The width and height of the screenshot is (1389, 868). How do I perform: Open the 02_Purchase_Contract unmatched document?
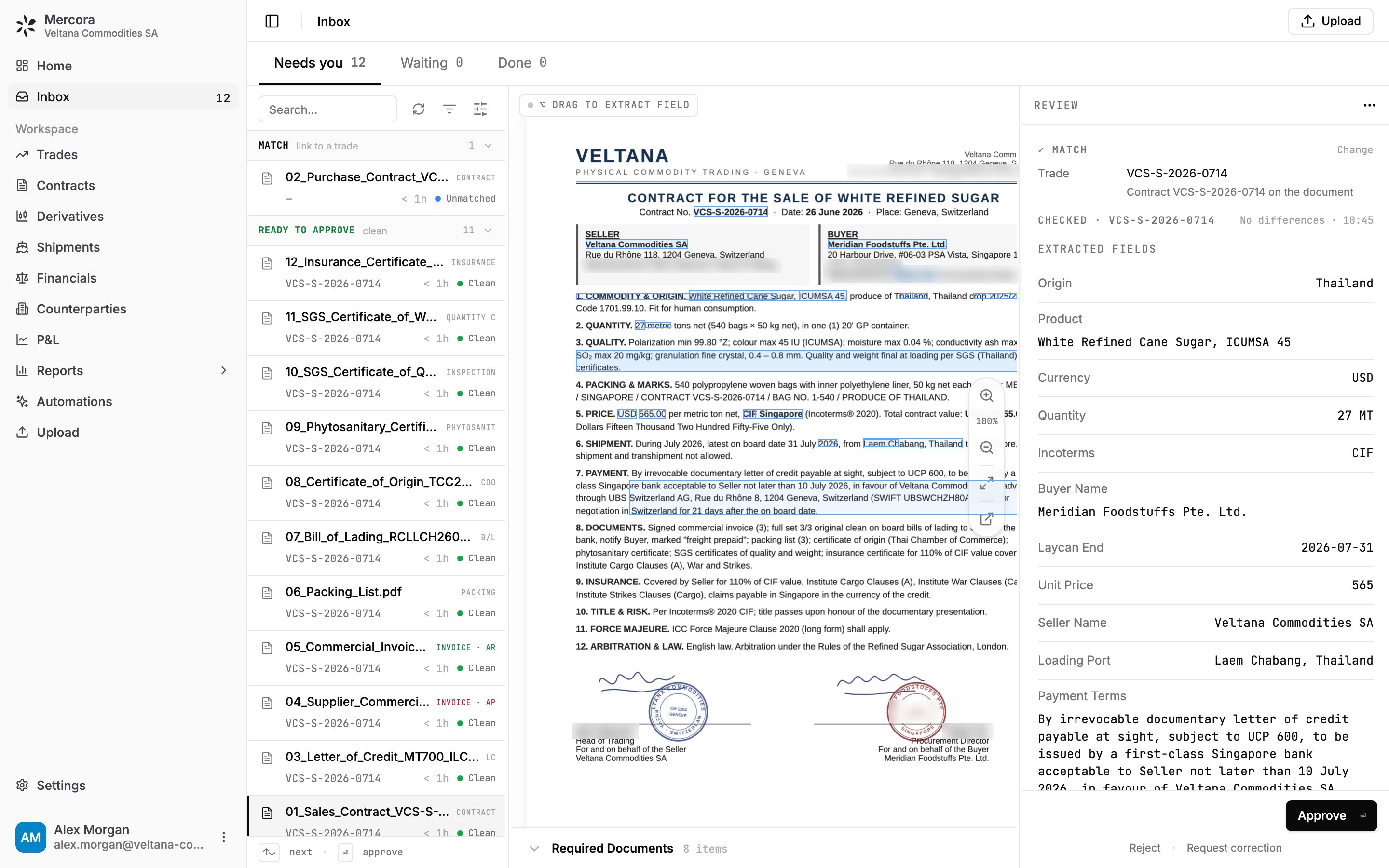(377, 188)
